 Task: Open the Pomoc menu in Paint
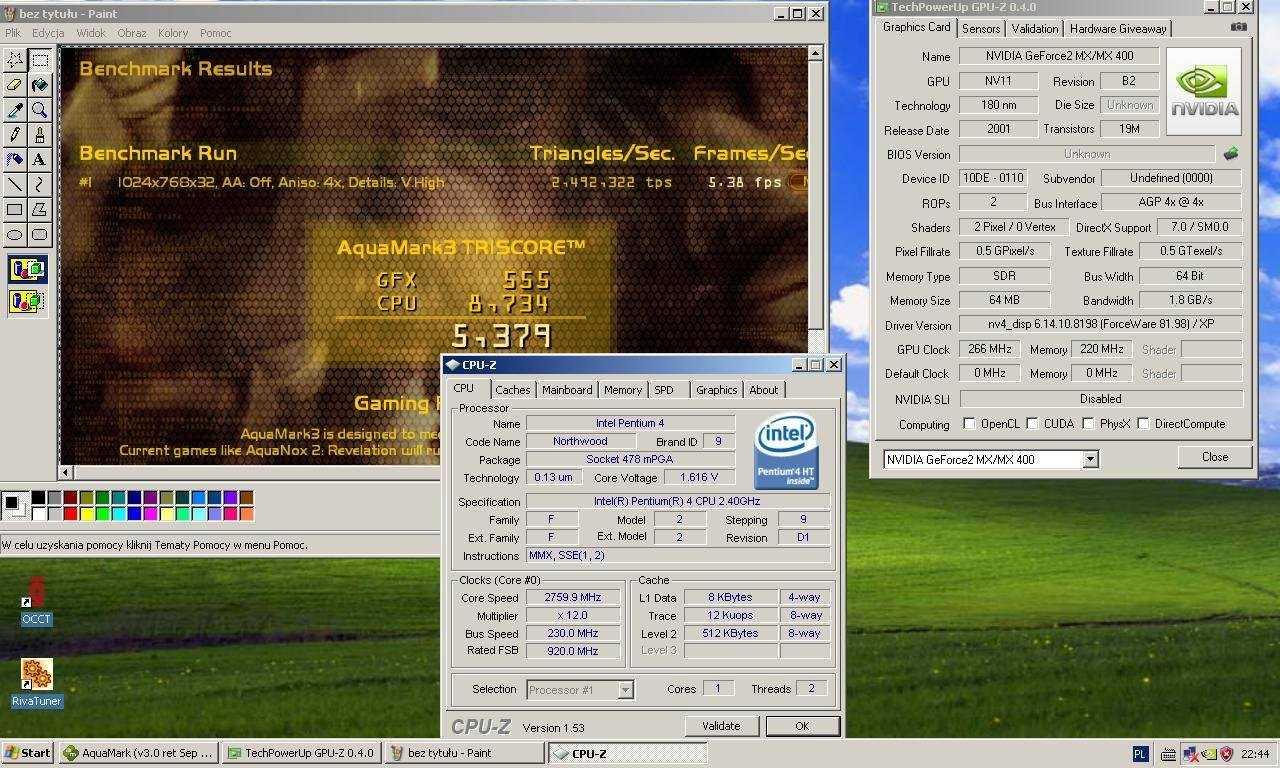pyautogui.click(x=216, y=33)
